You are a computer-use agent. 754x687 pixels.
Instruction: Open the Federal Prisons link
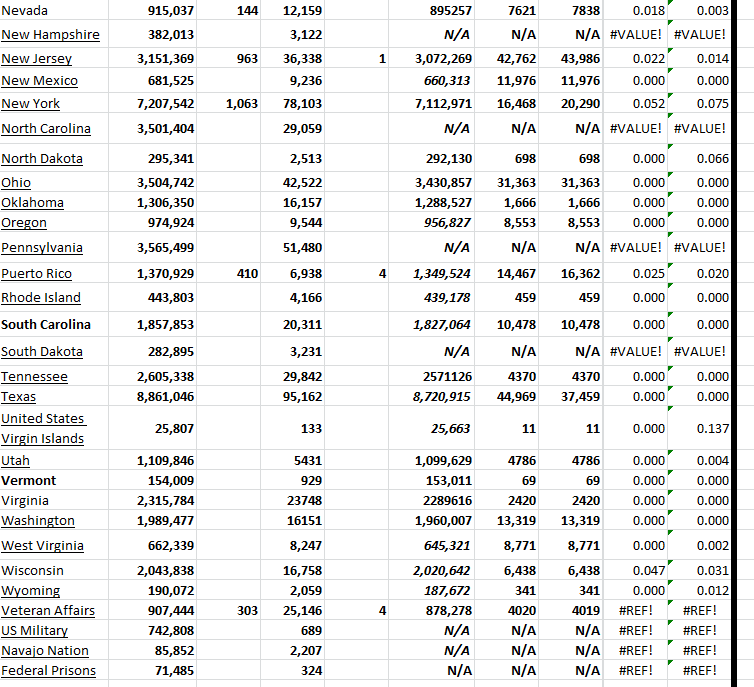point(49,671)
